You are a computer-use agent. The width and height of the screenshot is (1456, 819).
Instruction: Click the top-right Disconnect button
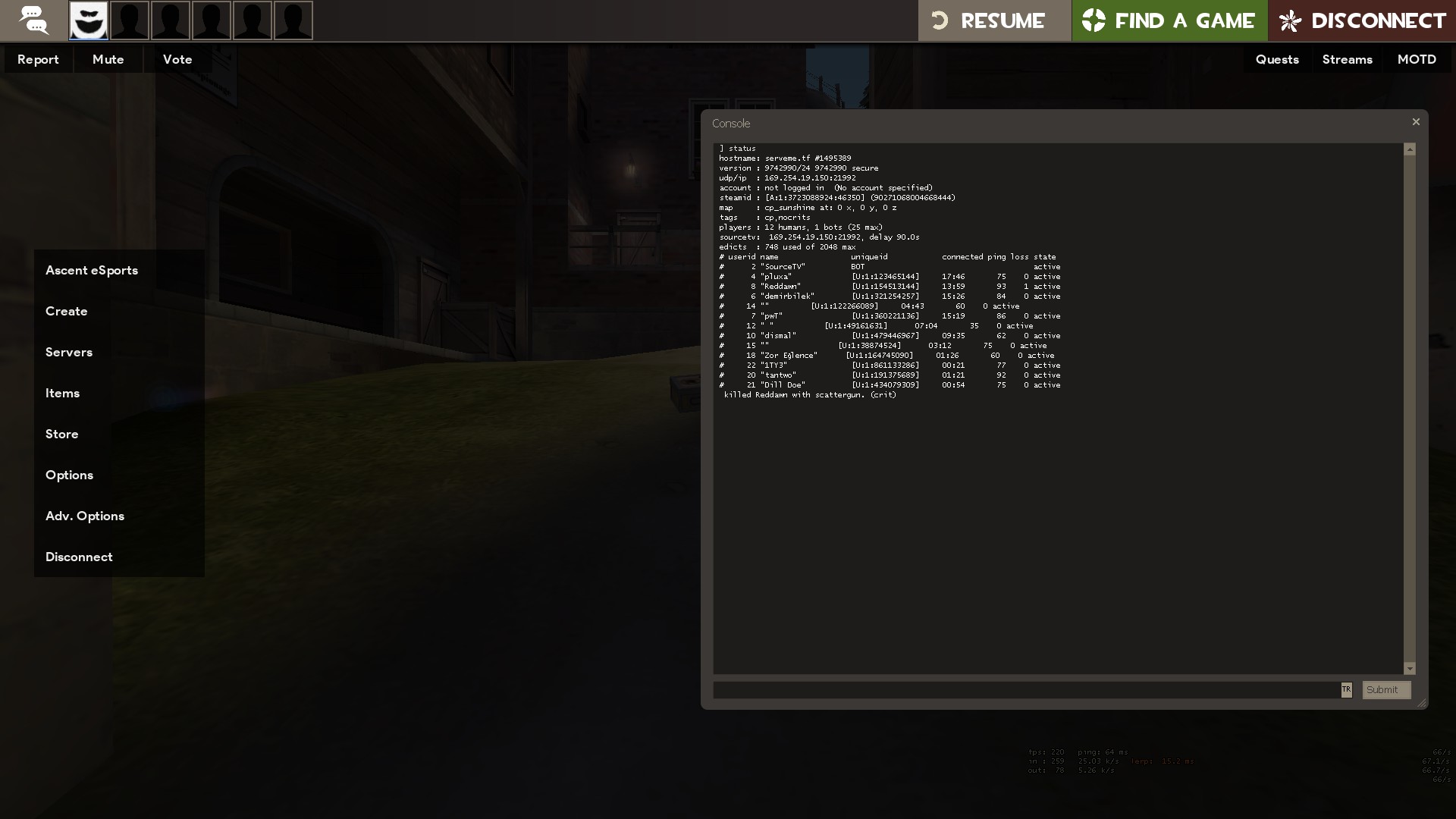pos(1362,20)
